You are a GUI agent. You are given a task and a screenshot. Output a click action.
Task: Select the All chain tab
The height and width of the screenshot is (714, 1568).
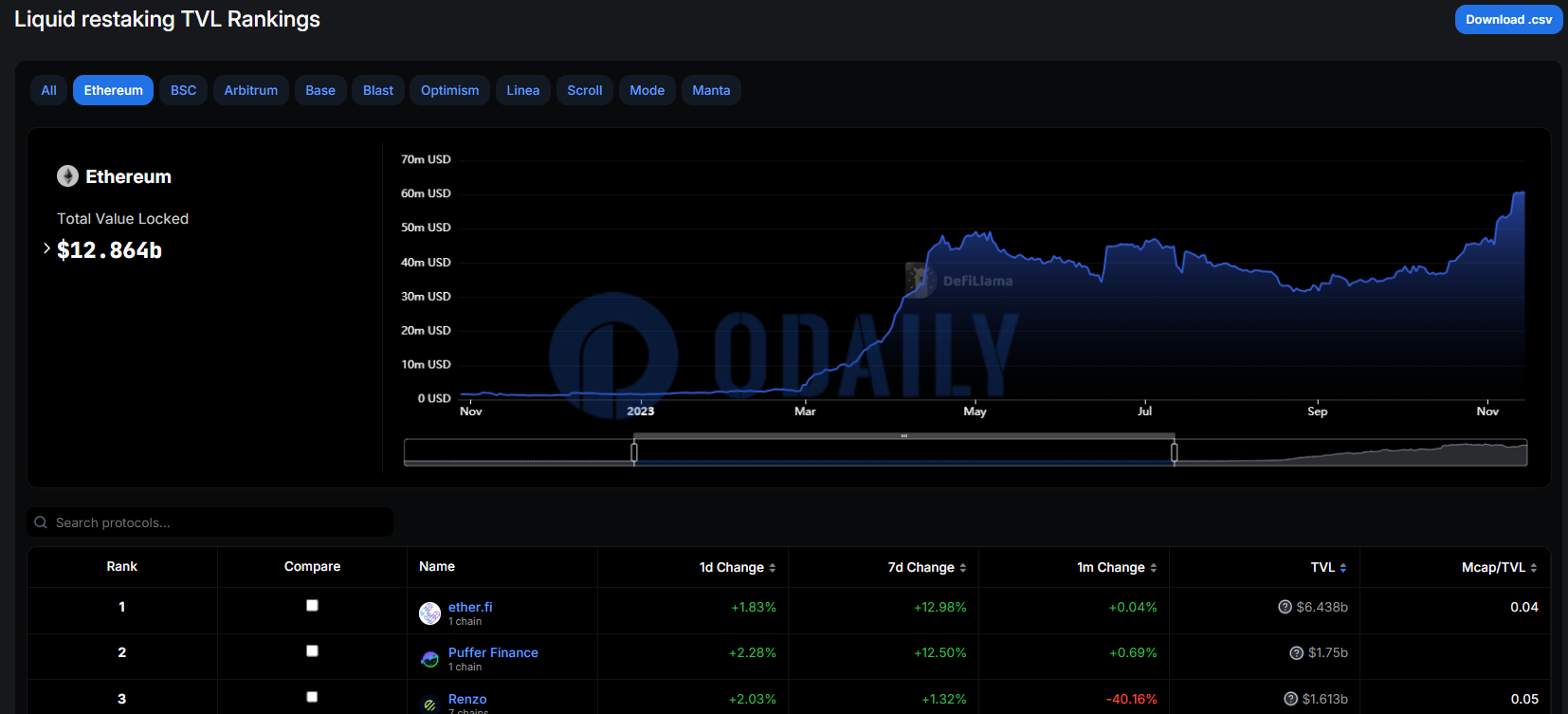(x=48, y=90)
